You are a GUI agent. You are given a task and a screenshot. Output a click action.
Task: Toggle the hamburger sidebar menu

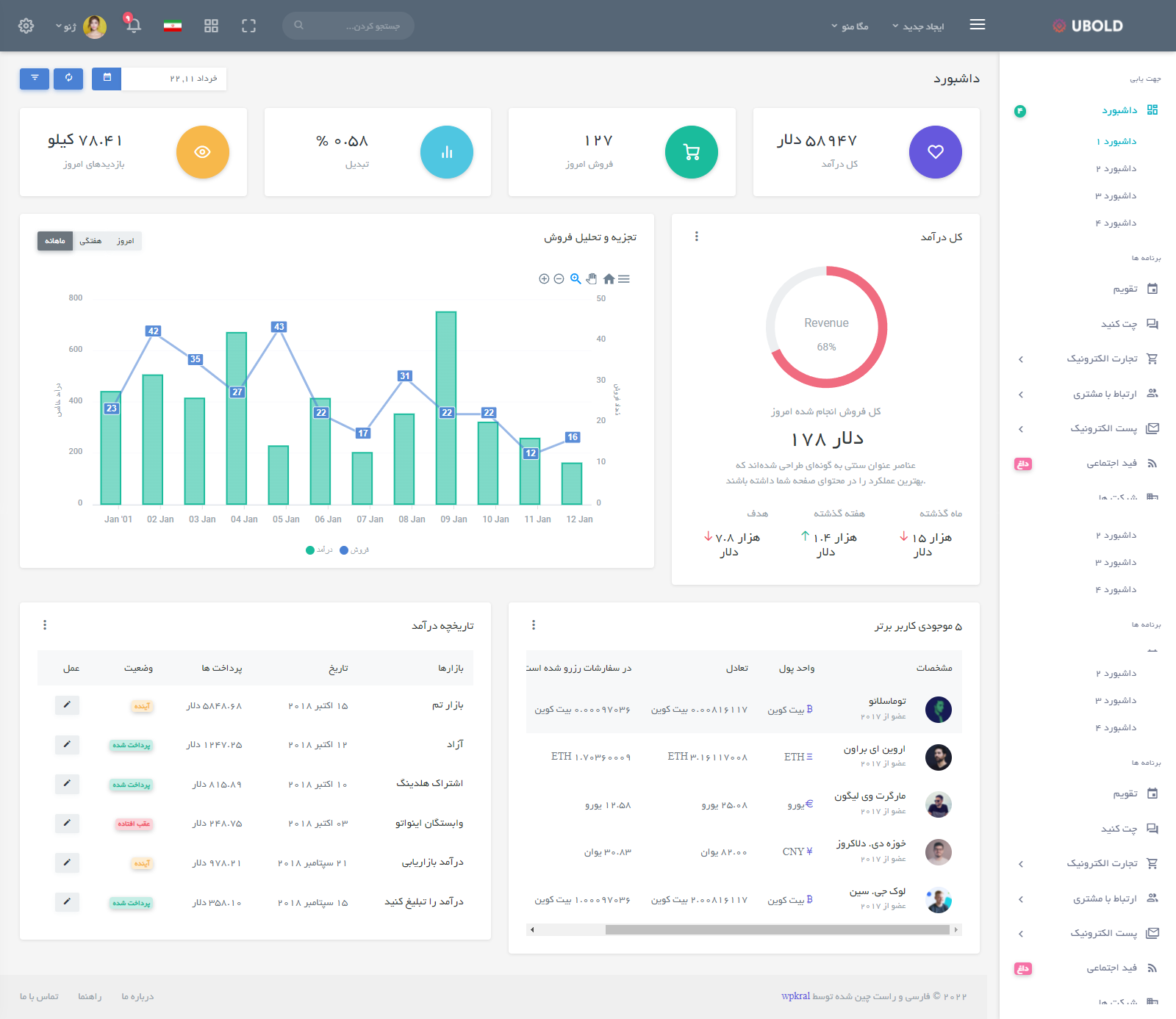point(977,25)
